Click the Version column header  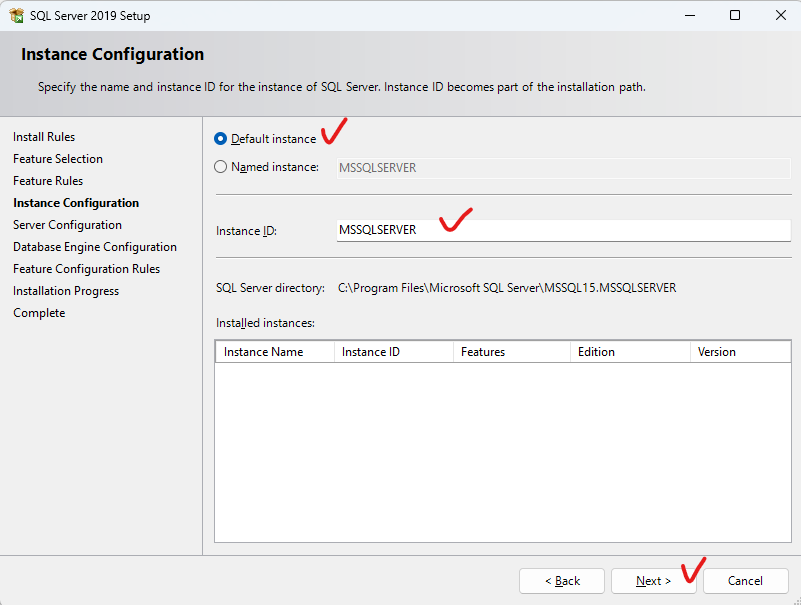740,352
